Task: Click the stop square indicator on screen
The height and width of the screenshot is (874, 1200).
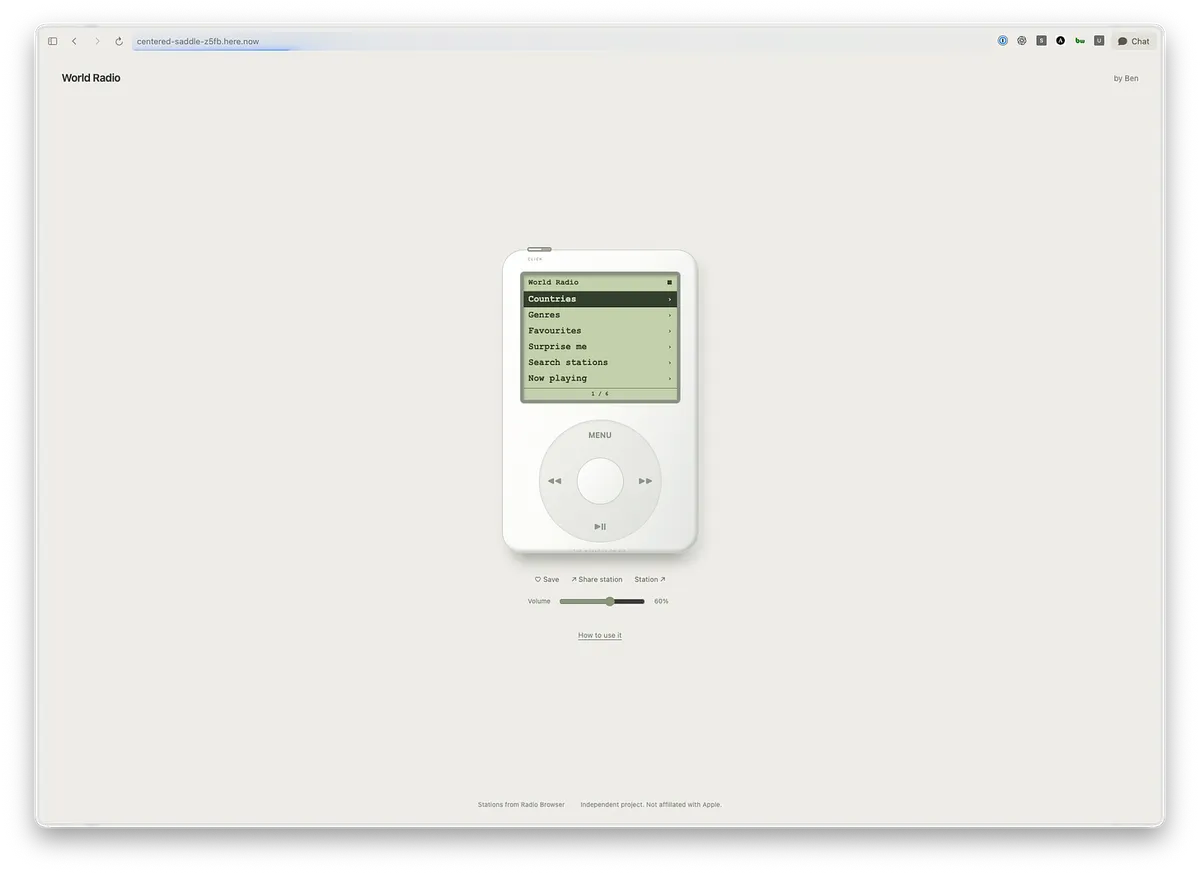Action: pyautogui.click(x=669, y=282)
